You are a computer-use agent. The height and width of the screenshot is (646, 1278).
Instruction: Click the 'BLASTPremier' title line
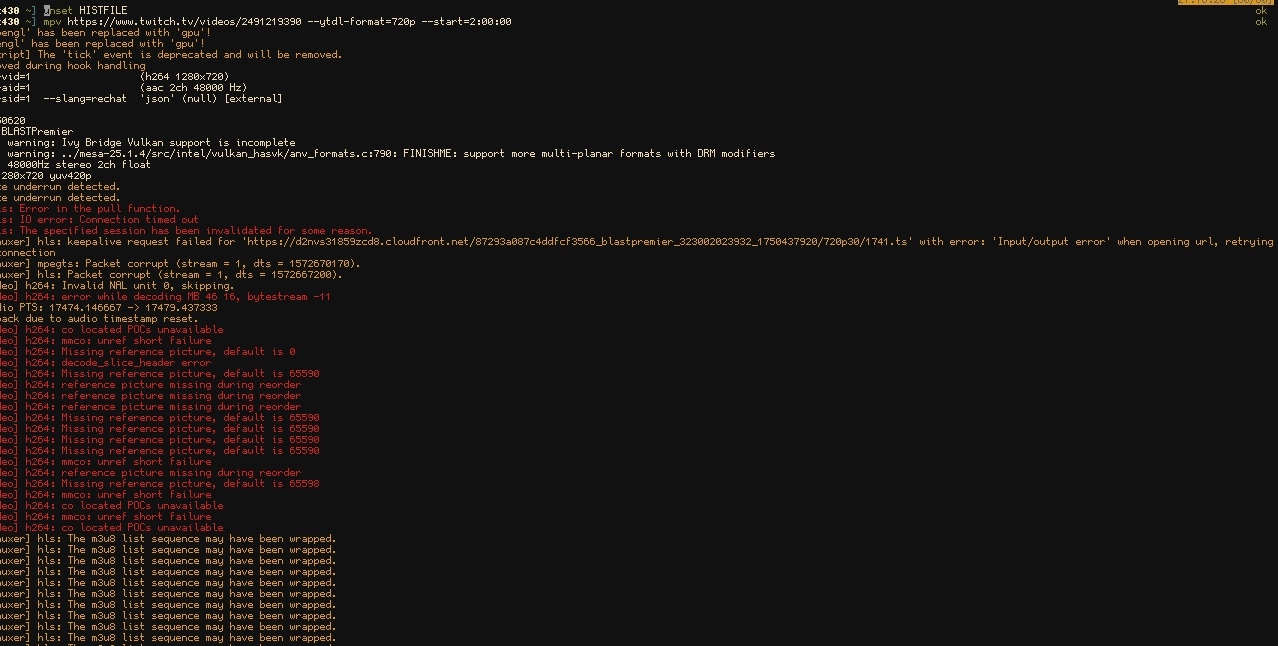37,132
